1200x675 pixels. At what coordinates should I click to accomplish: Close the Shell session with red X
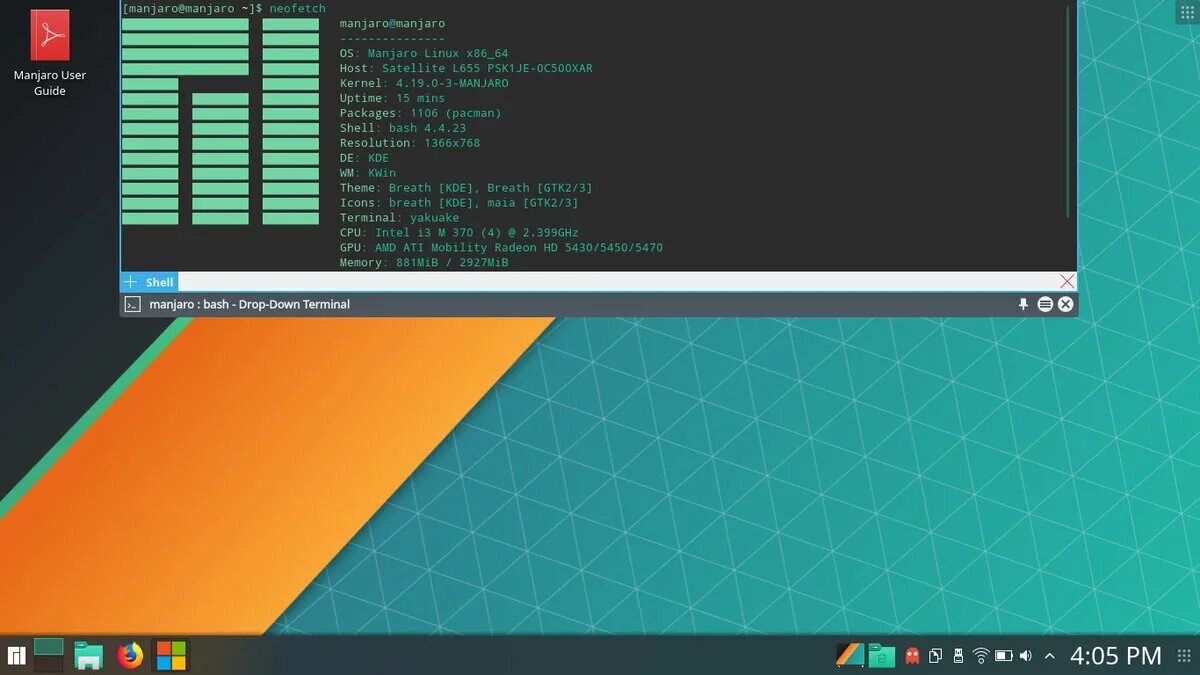pos(1067,282)
